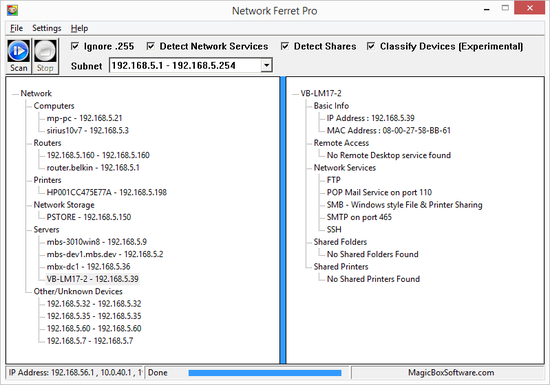Screen dimensions: 550x385
Task: Collapse the Servers group in device tree
Action: 46,229
